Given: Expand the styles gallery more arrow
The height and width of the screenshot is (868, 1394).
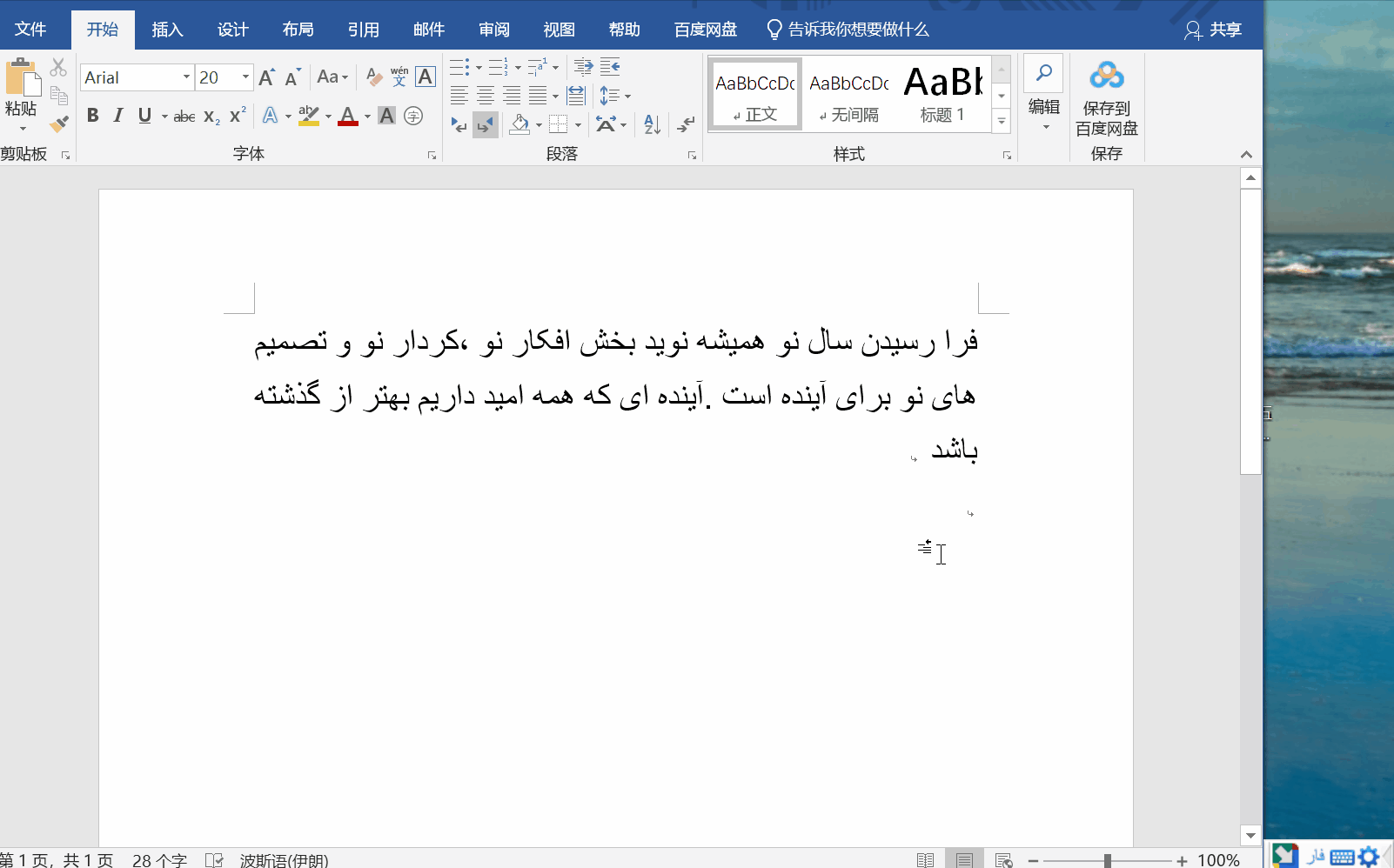Looking at the screenshot, I should [1002, 122].
